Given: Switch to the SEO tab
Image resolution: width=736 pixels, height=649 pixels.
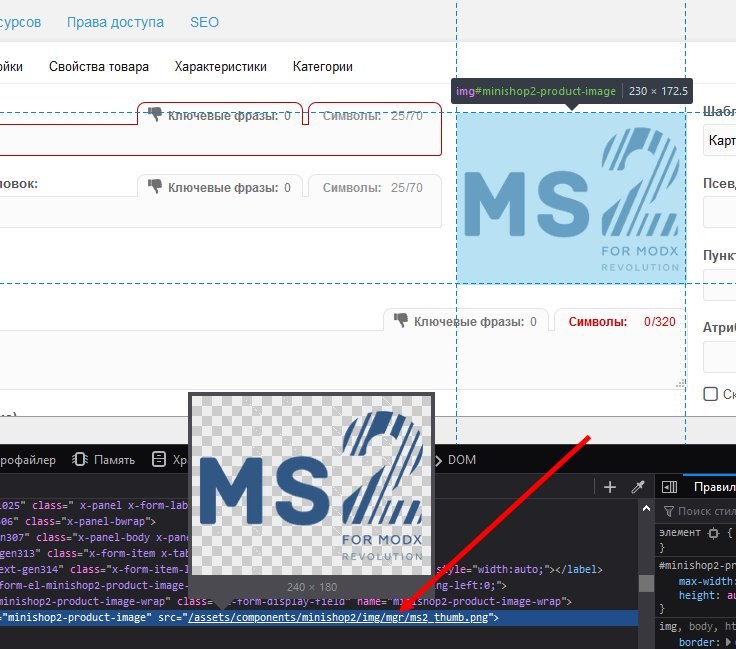Looking at the screenshot, I should (x=204, y=22).
